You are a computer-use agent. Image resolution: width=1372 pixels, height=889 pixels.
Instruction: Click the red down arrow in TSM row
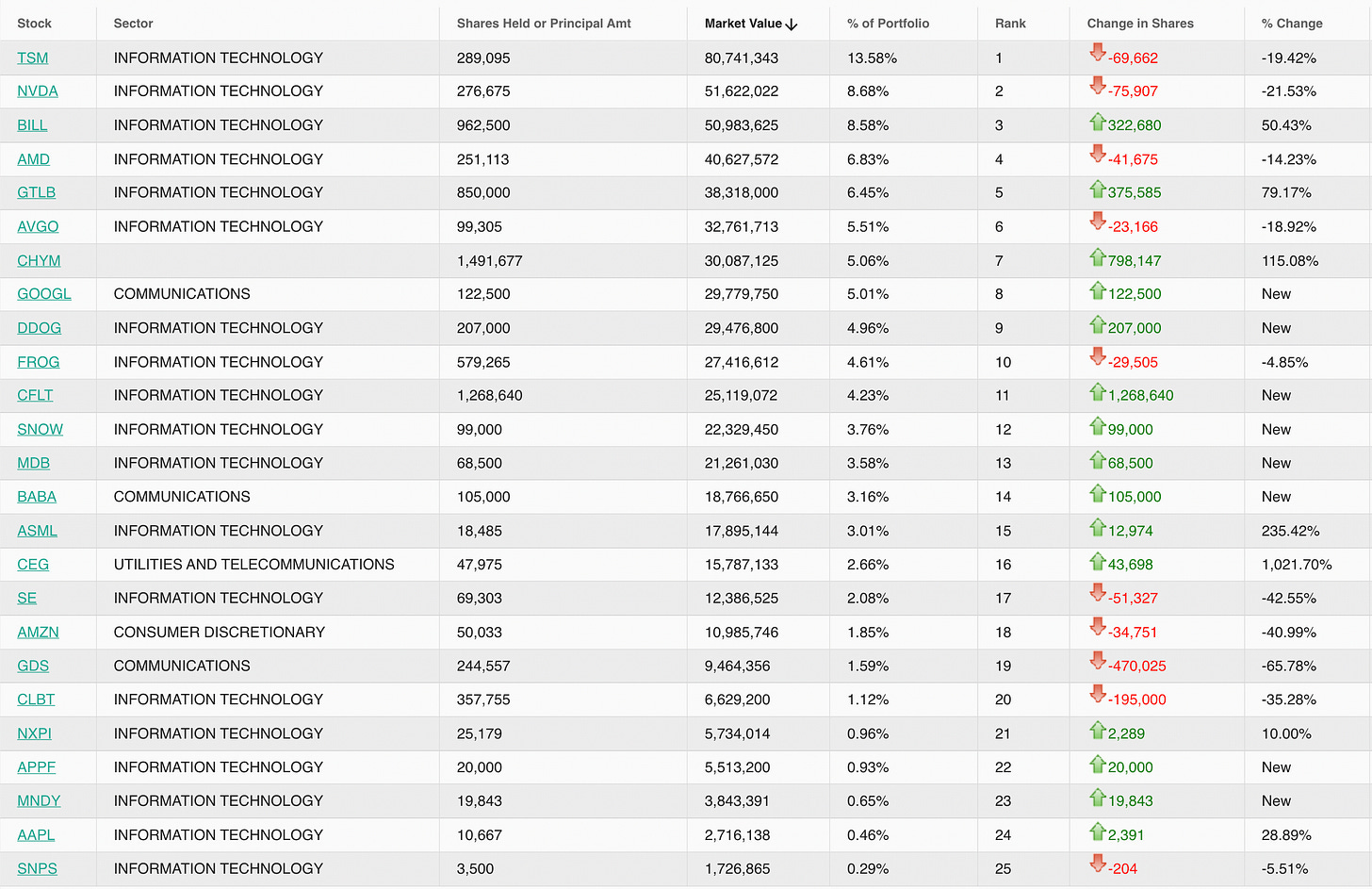tap(1097, 54)
